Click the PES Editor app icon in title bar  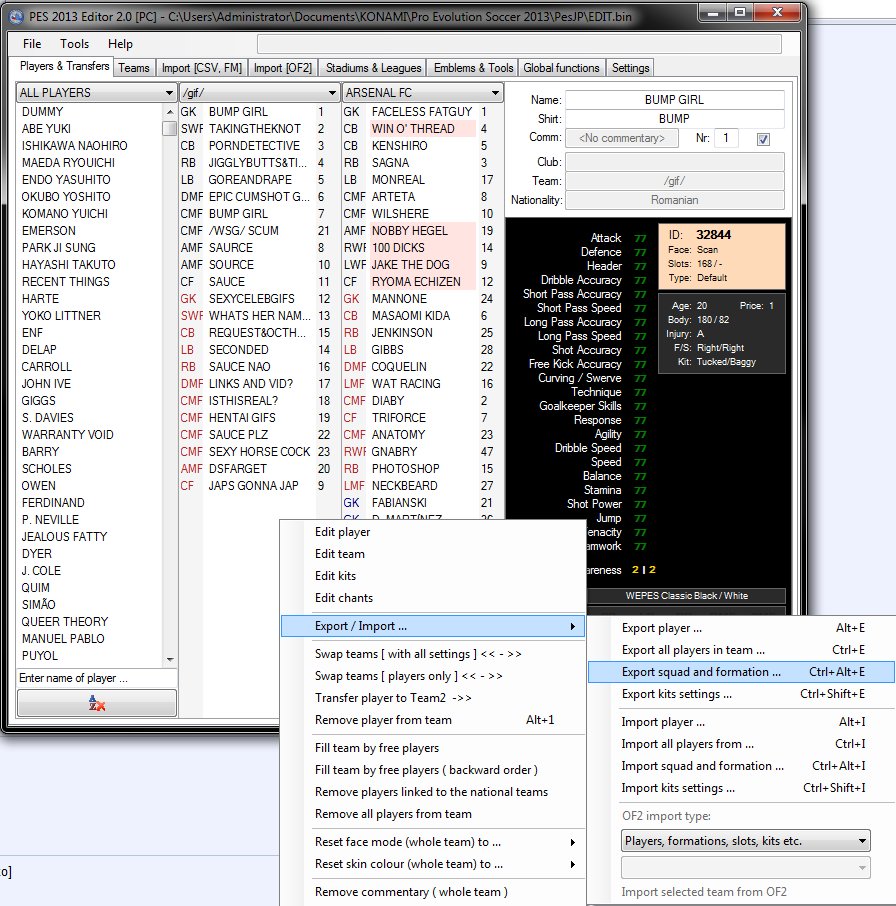coord(16,16)
